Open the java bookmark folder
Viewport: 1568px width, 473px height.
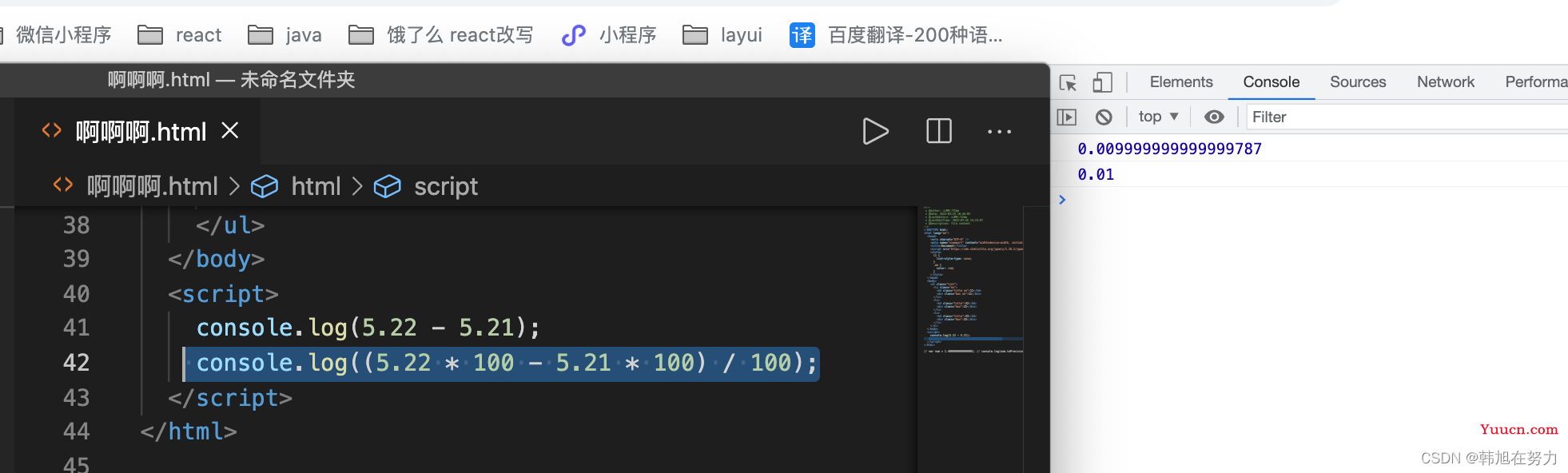point(285,35)
